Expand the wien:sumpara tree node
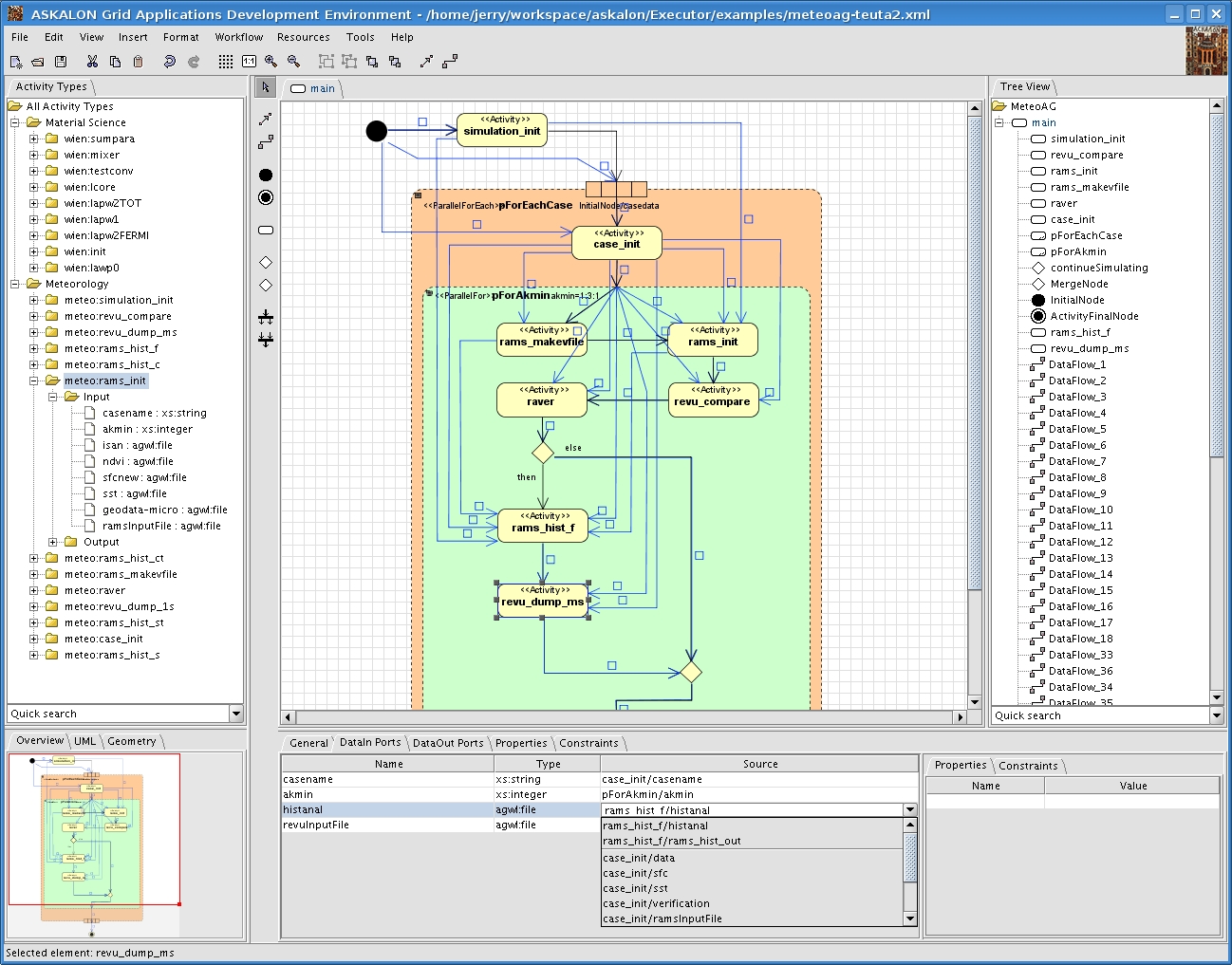This screenshot has height=965, width=1232. click(34, 139)
